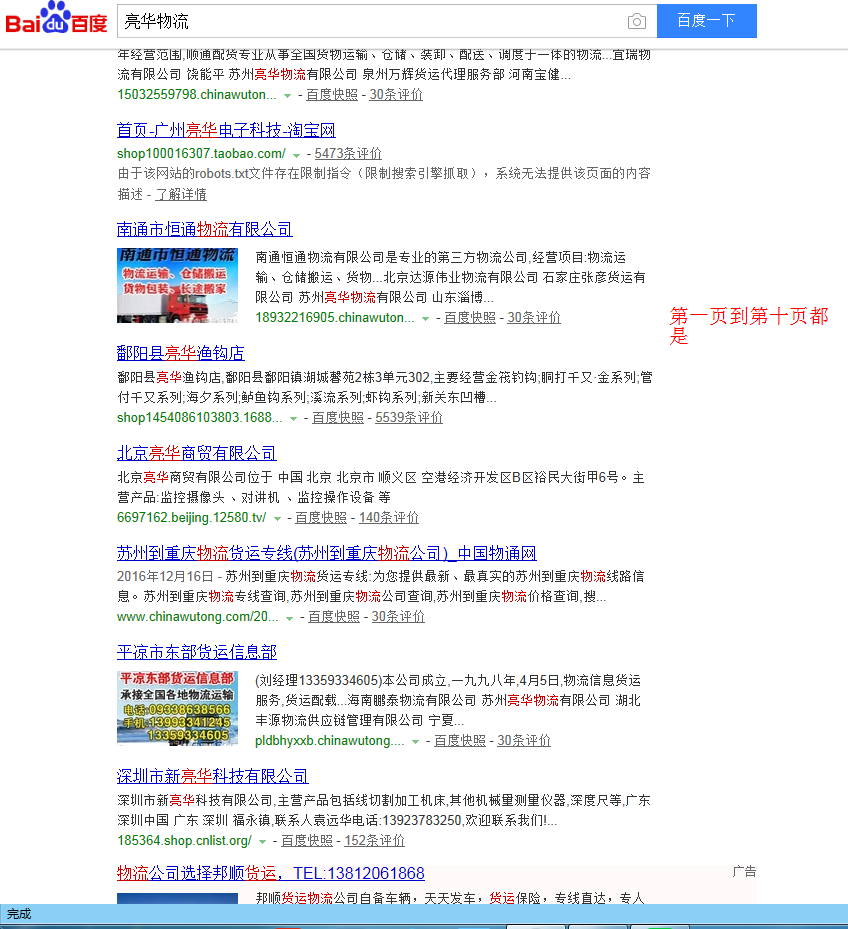The width and height of the screenshot is (848, 929).
Task: Click the 完成 status bar text
Action: pos(19,914)
